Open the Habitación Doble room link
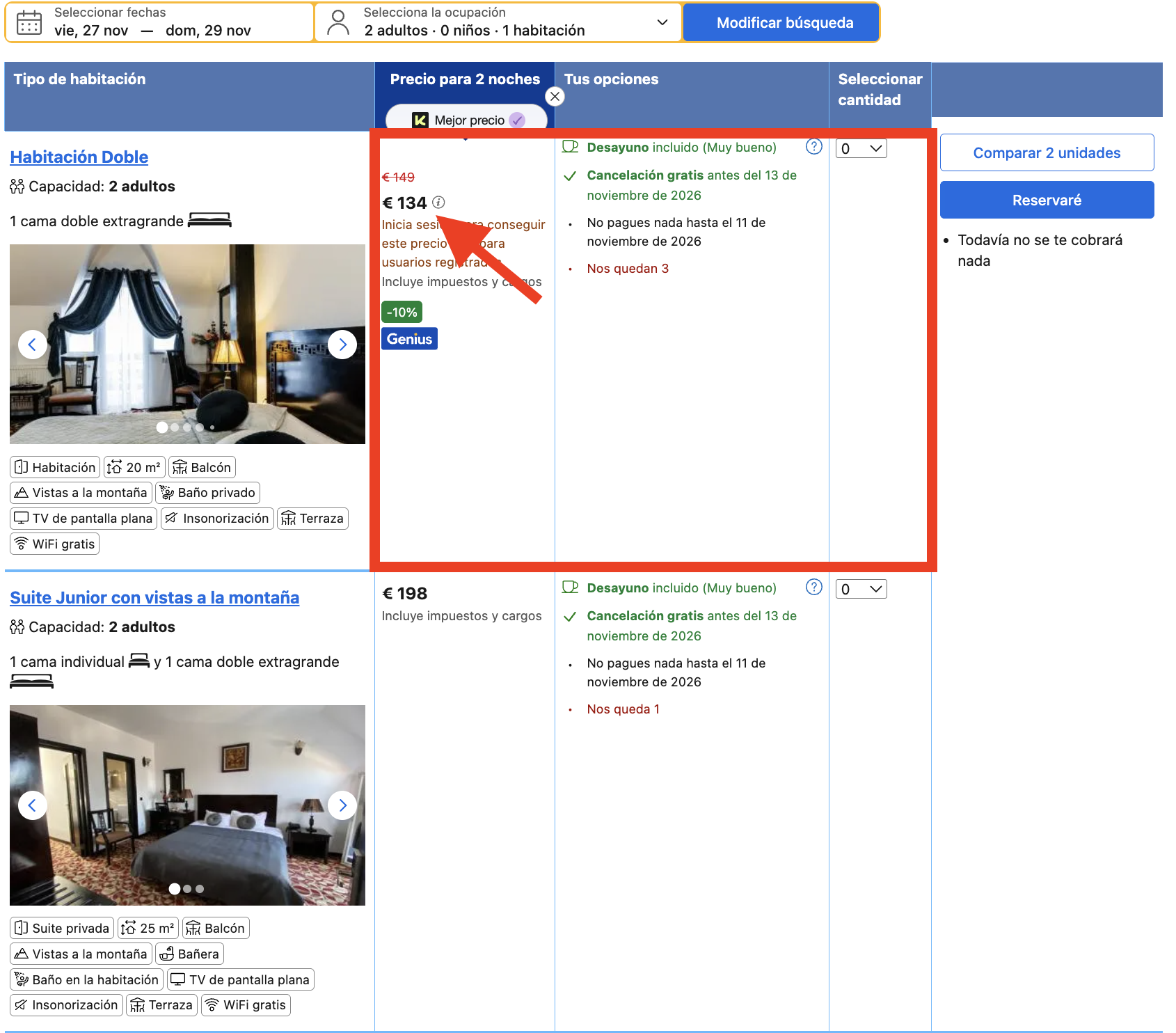The image size is (1176, 1033). tap(79, 157)
